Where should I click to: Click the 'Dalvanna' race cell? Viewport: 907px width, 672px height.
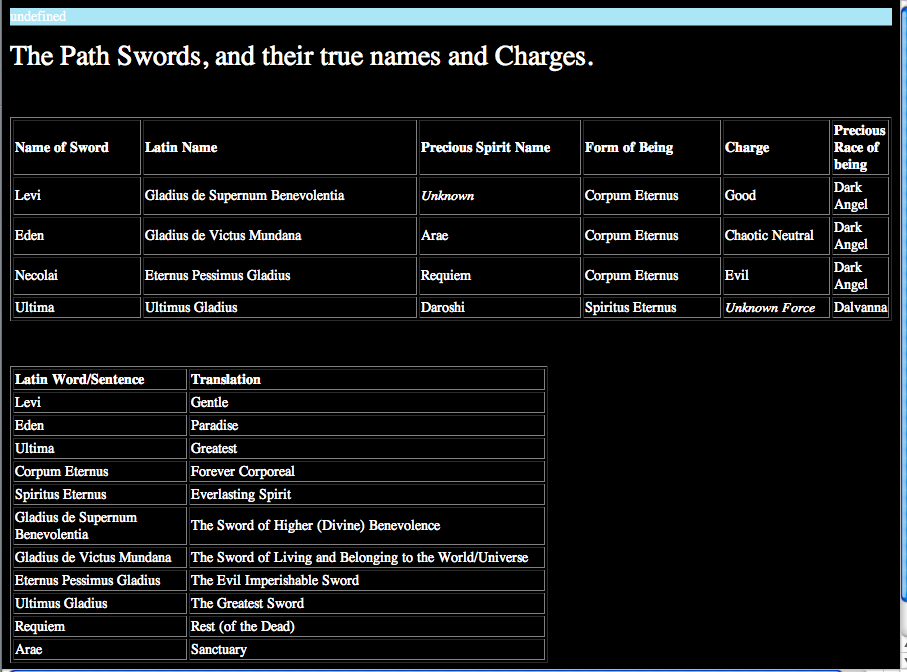pyautogui.click(x=858, y=307)
